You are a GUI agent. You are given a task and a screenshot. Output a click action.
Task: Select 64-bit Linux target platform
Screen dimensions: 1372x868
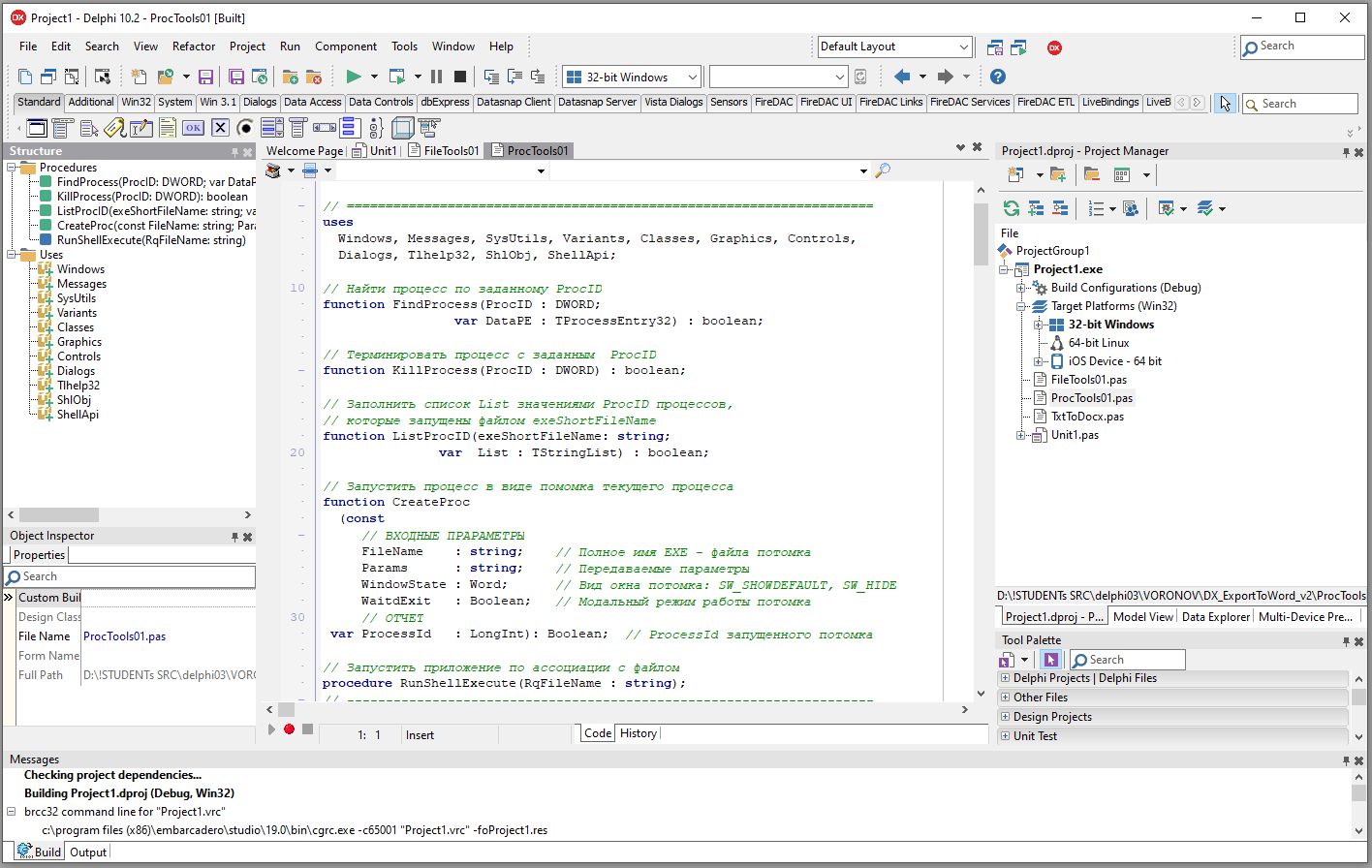tap(1099, 343)
